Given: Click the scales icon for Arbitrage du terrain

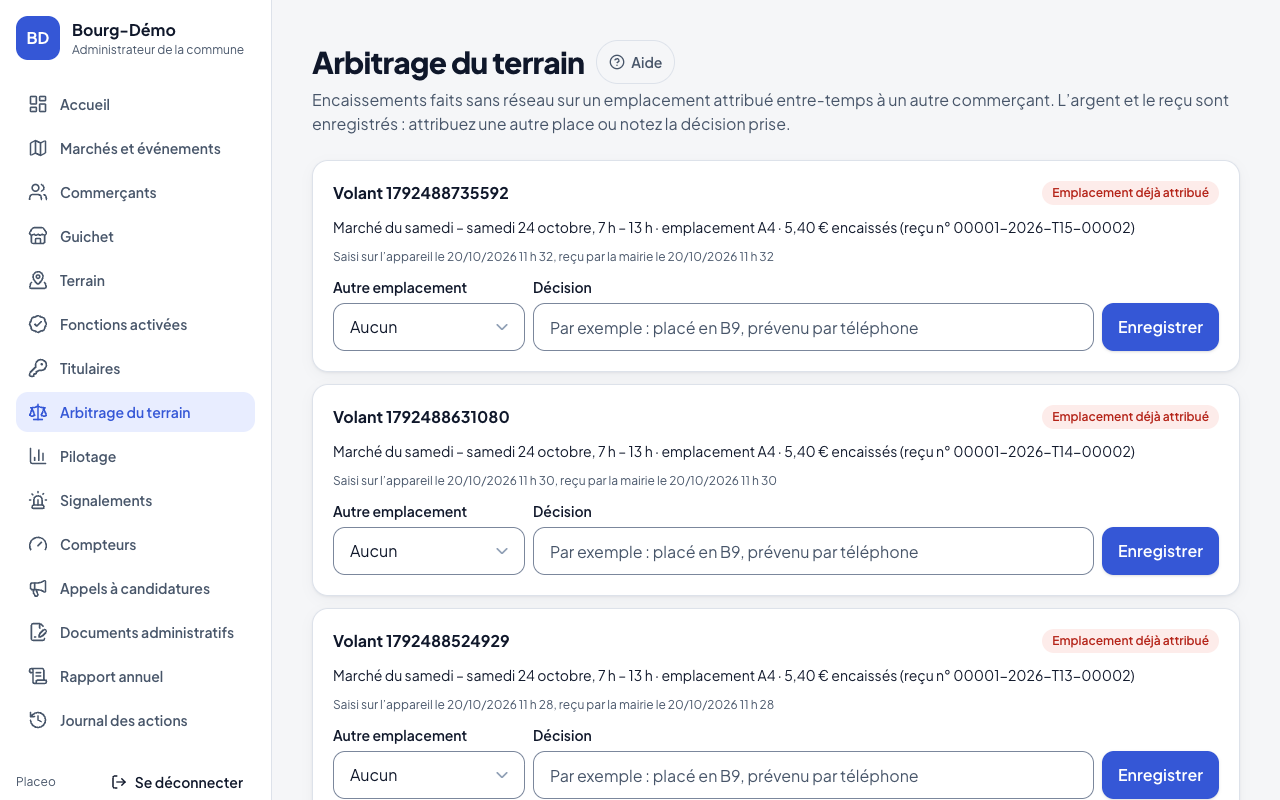Looking at the screenshot, I should (x=38, y=412).
